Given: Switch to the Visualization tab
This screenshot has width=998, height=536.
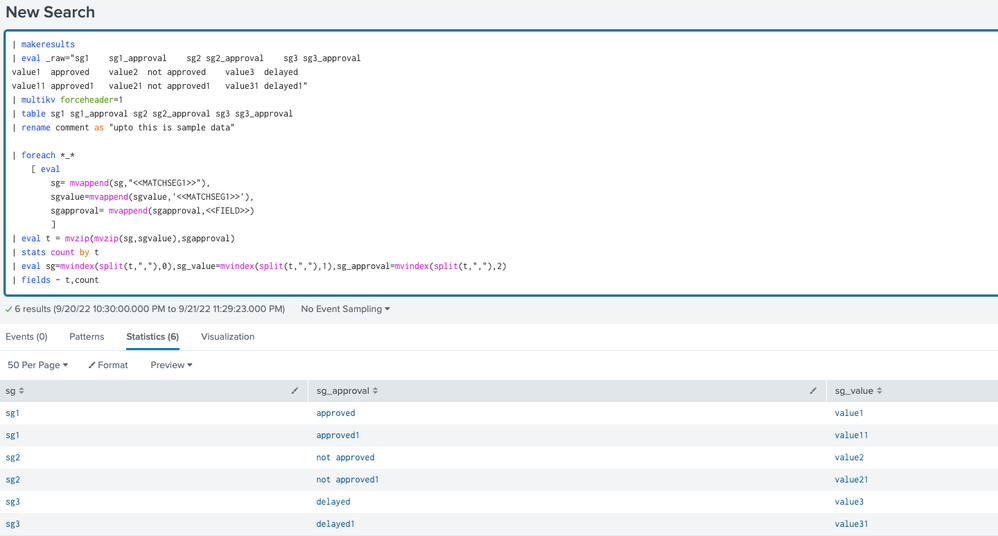Looking at the screenshot, I should [x=228, y=337].
